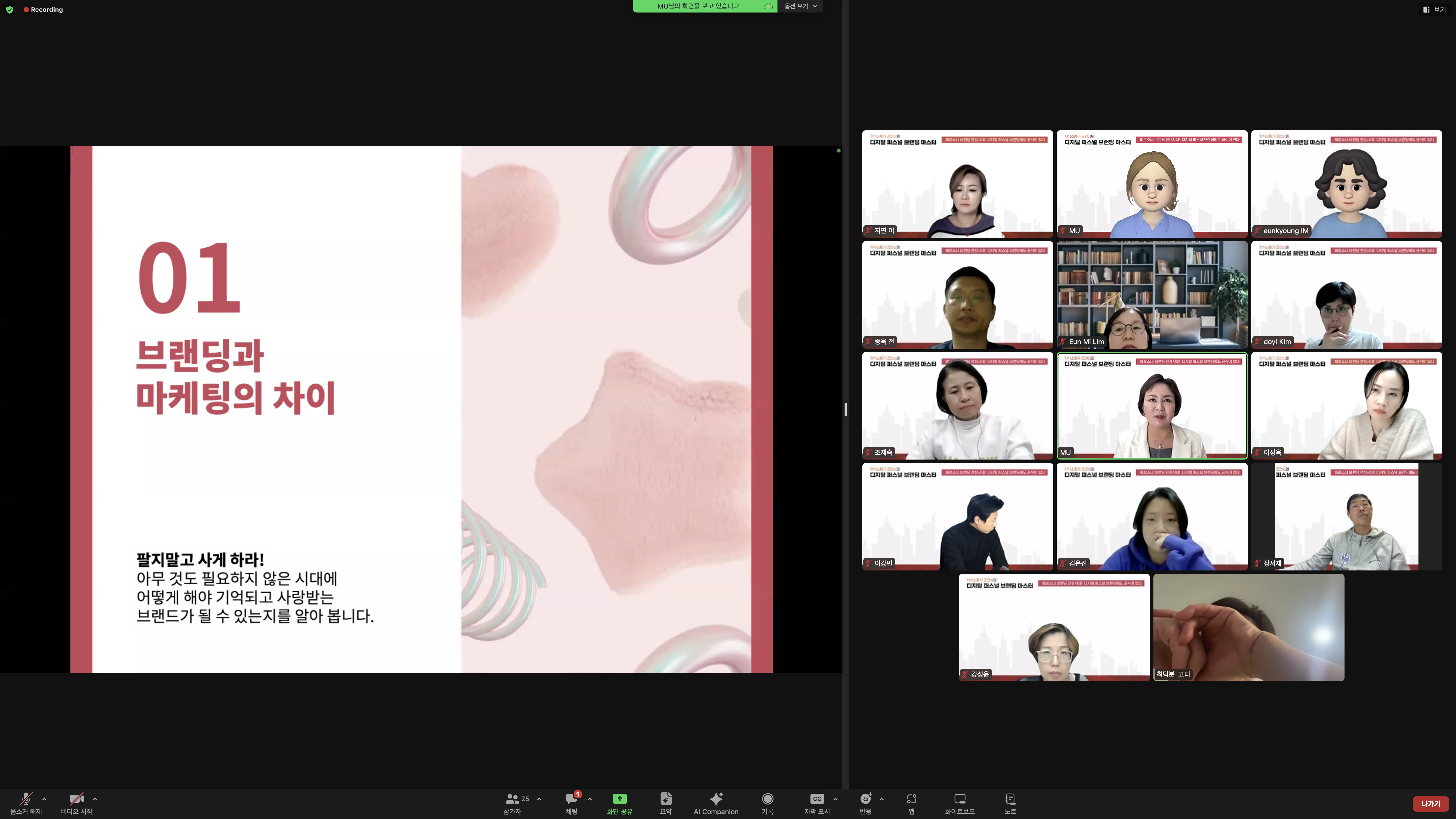Viewport: 1456px width, 819px height.
Task: Click the red 나가기 leave button
Action: pos(1431,804)
